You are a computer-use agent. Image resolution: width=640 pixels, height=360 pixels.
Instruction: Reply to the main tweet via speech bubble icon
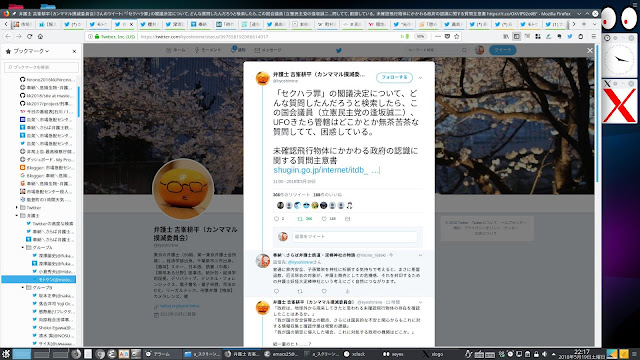276,219
